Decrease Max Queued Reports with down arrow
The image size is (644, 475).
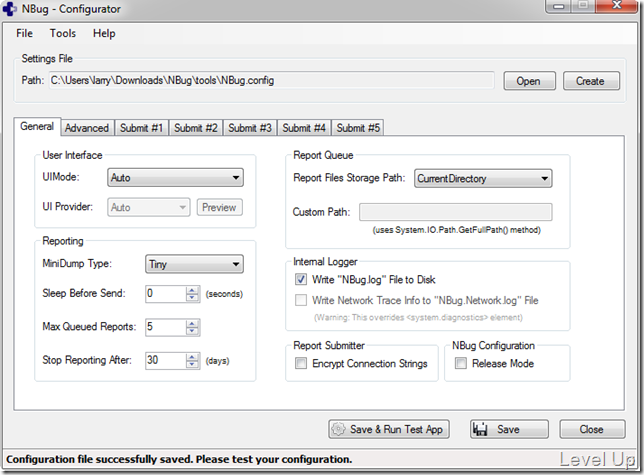tap(192, 331)
